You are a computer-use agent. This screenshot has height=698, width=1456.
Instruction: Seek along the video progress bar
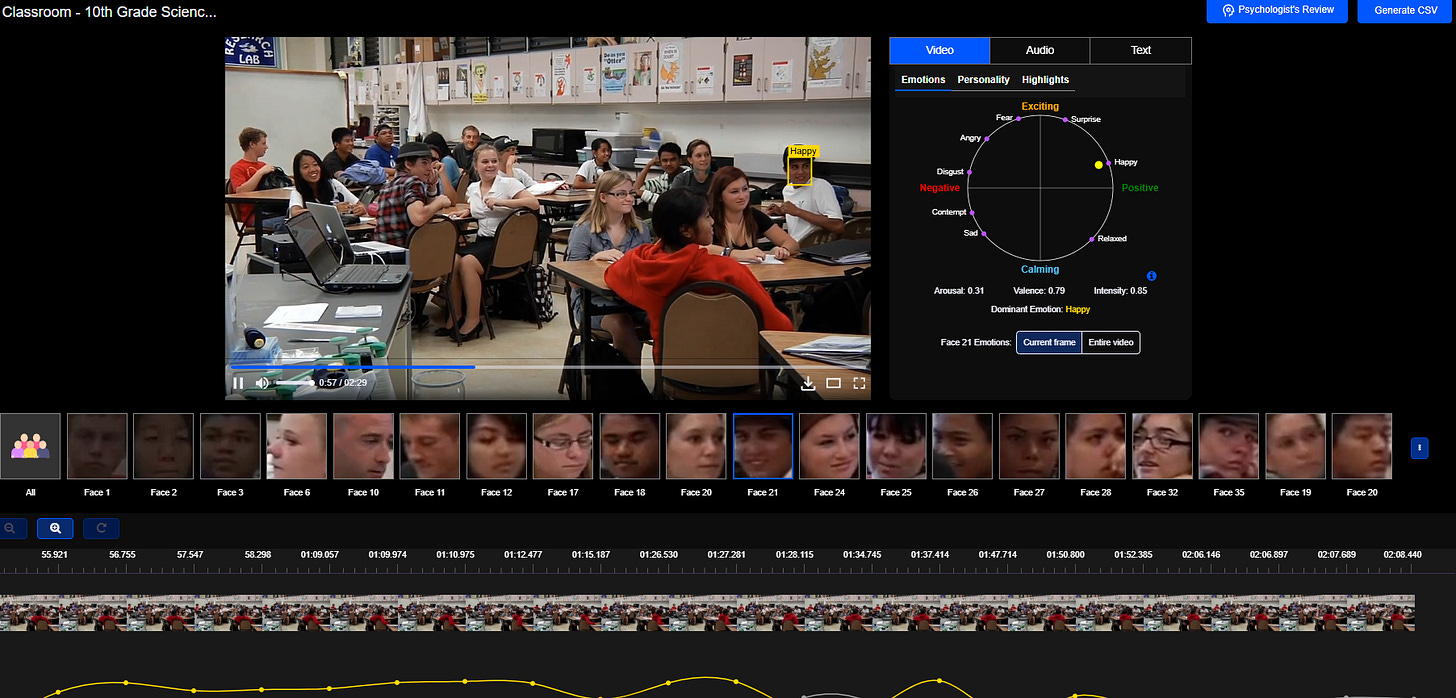[x=548, y=367]
